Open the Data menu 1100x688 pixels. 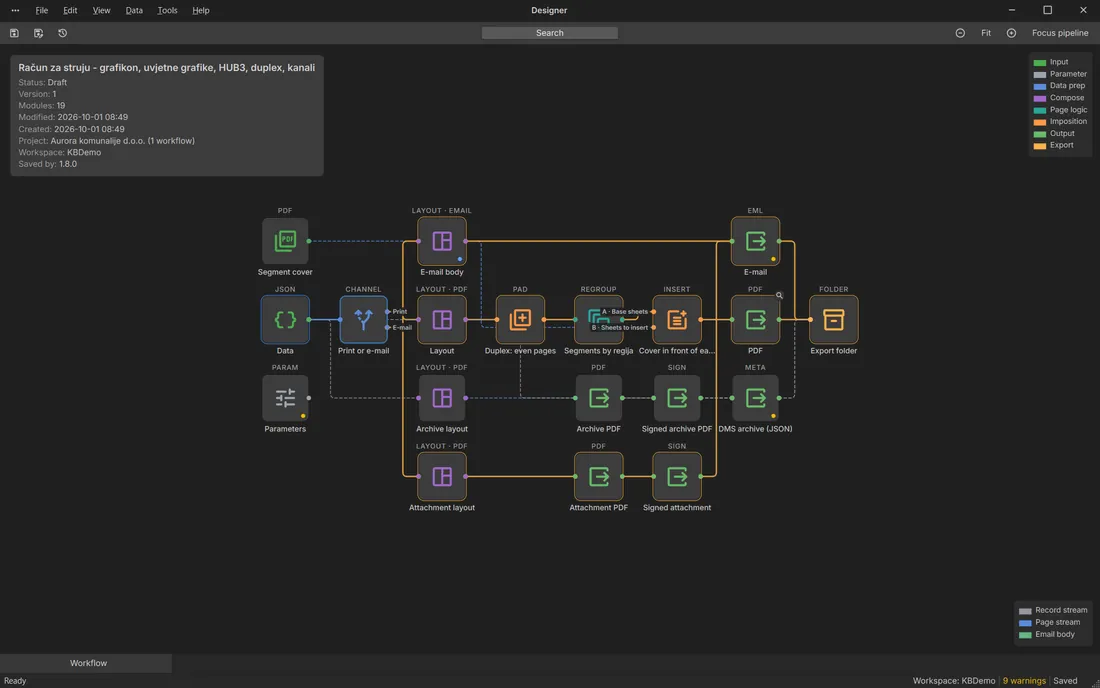134,11
